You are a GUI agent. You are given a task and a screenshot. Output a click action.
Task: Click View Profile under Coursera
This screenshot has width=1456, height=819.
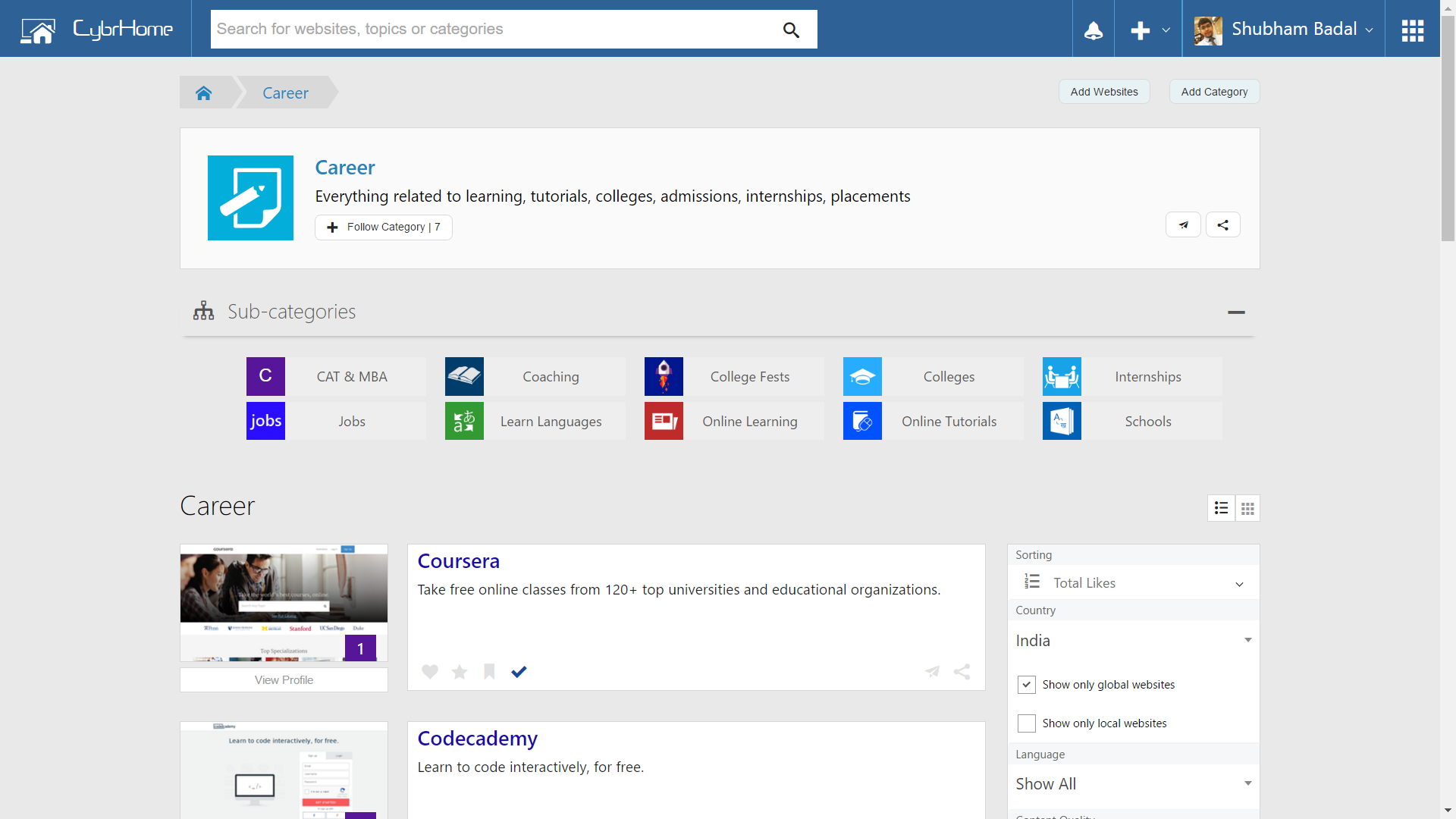[x=284, y=679]
